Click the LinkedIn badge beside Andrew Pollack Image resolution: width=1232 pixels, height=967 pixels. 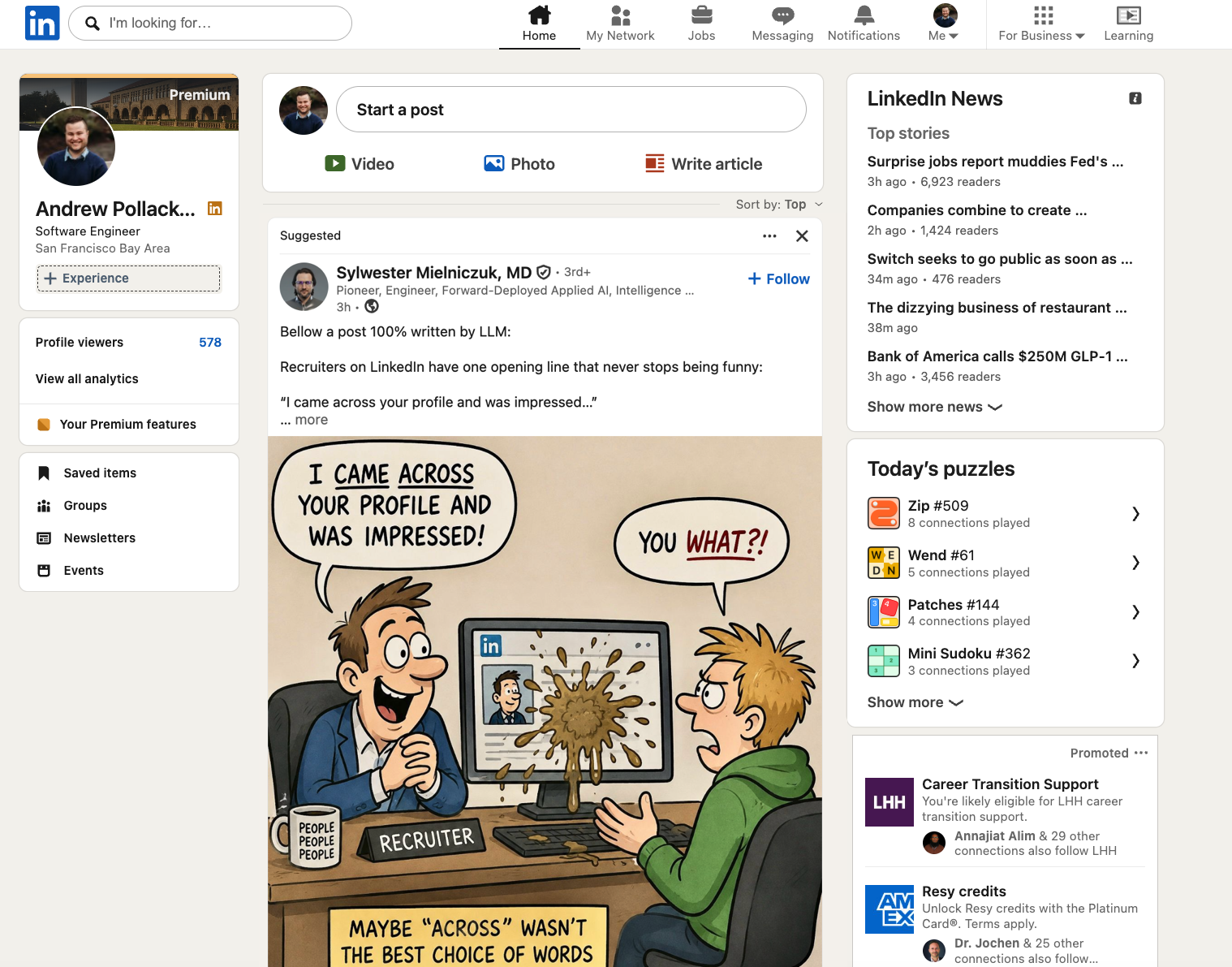click(215, 209)
